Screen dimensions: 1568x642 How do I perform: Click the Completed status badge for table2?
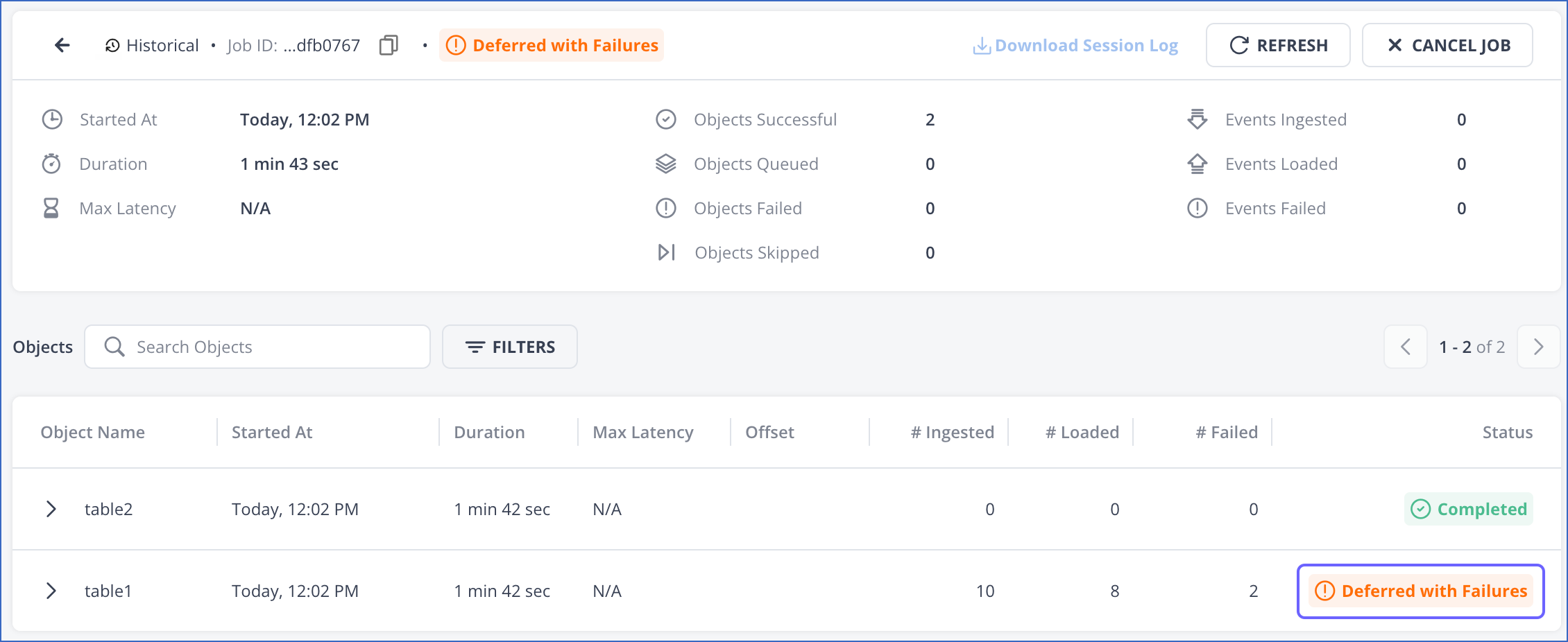coord(1468,508)
